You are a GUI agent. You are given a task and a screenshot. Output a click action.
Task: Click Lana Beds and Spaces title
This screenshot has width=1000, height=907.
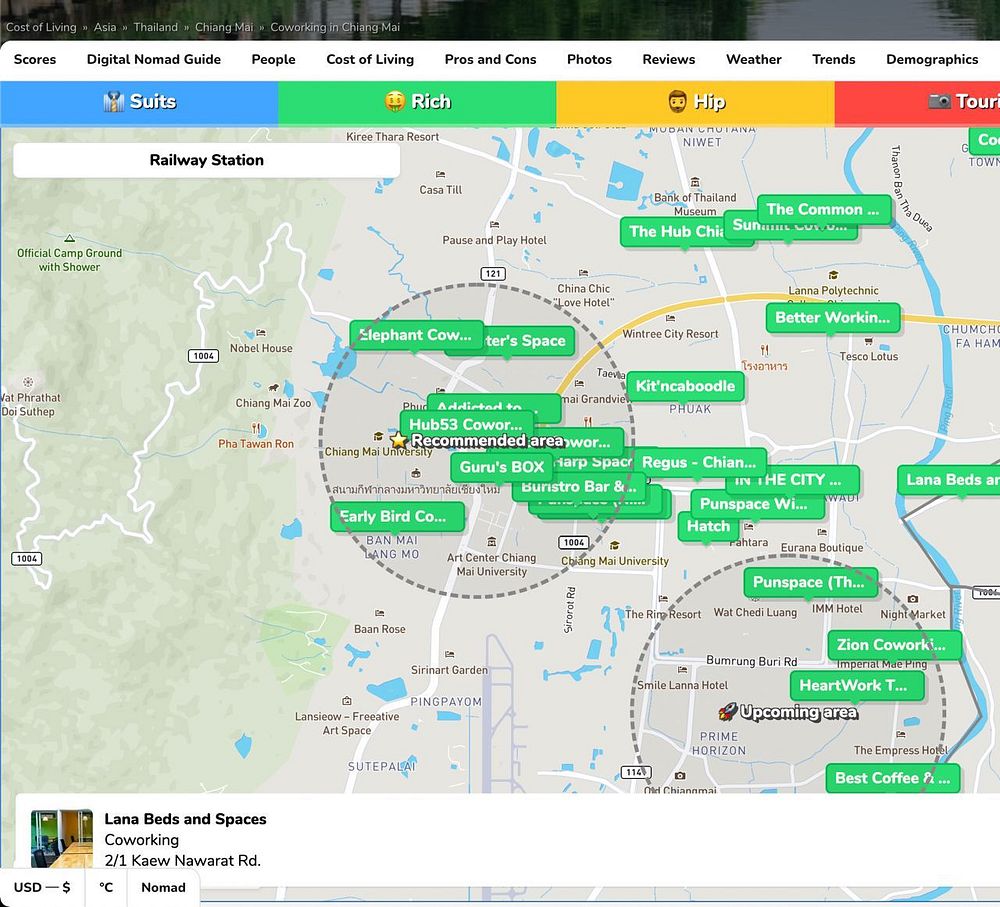pos(186,819)
